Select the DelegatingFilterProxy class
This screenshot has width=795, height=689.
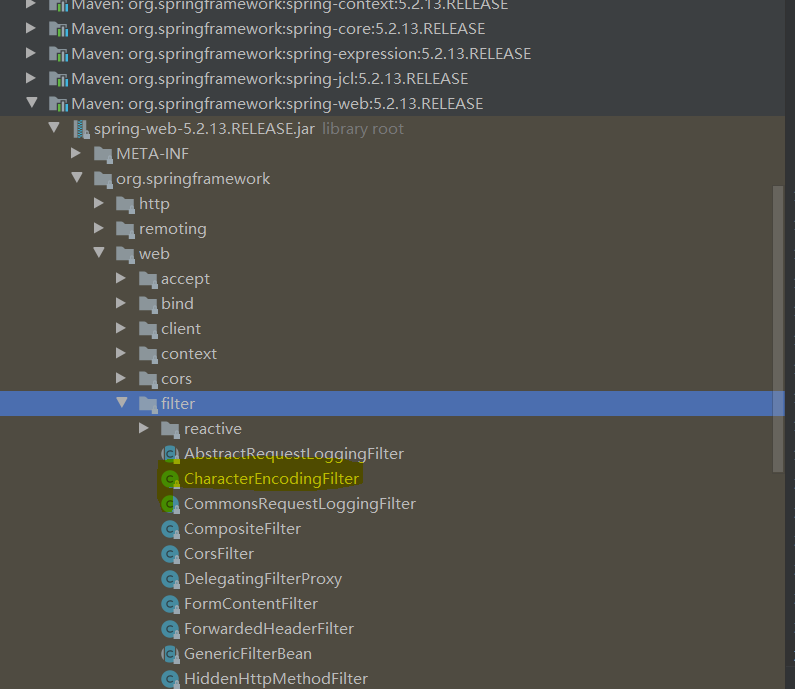pyautogui.click(x=263, y=578)
